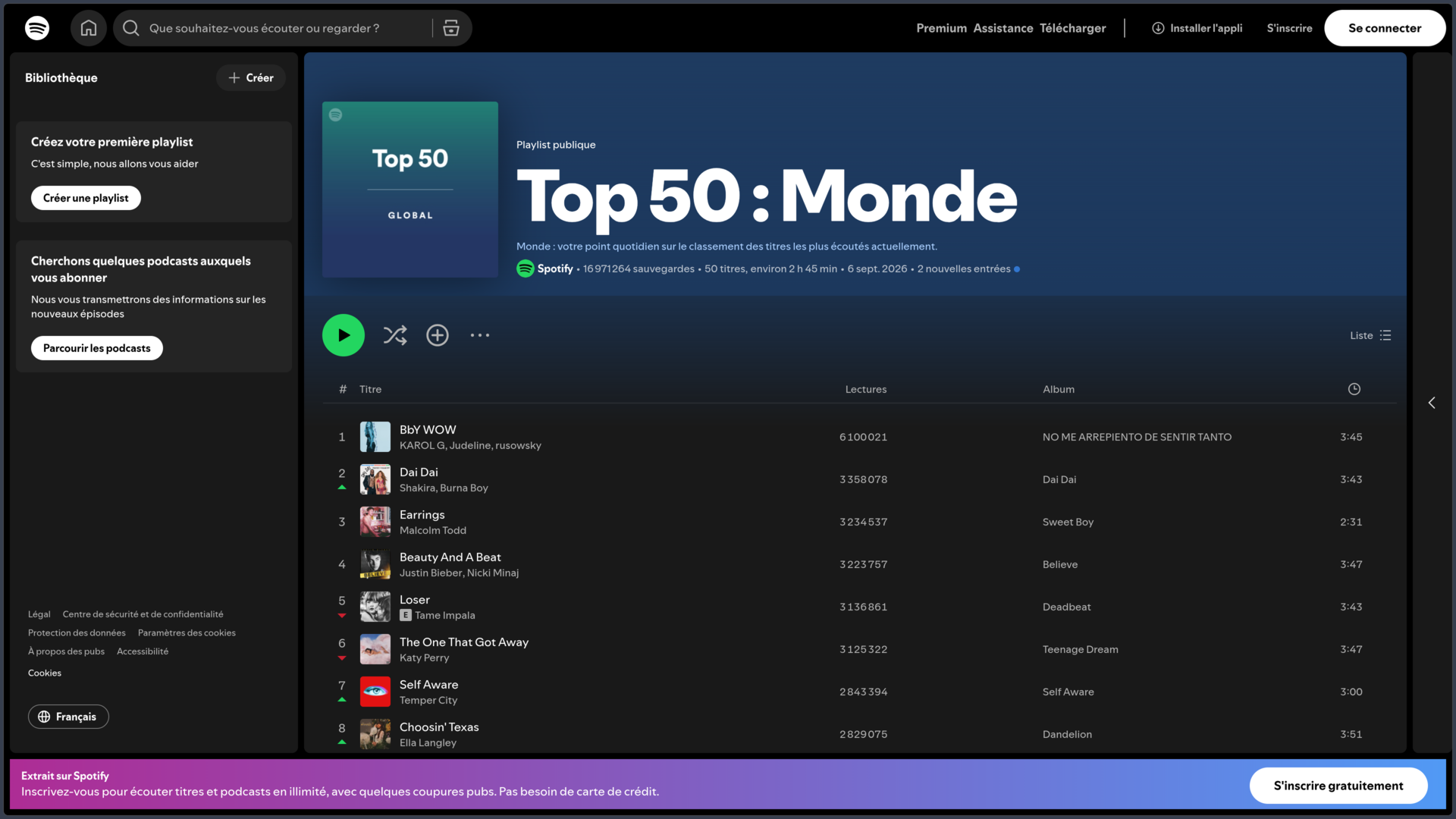The image size is (1456, 819).
Task: Click Se connecter button
Action: coord(1385,28)
